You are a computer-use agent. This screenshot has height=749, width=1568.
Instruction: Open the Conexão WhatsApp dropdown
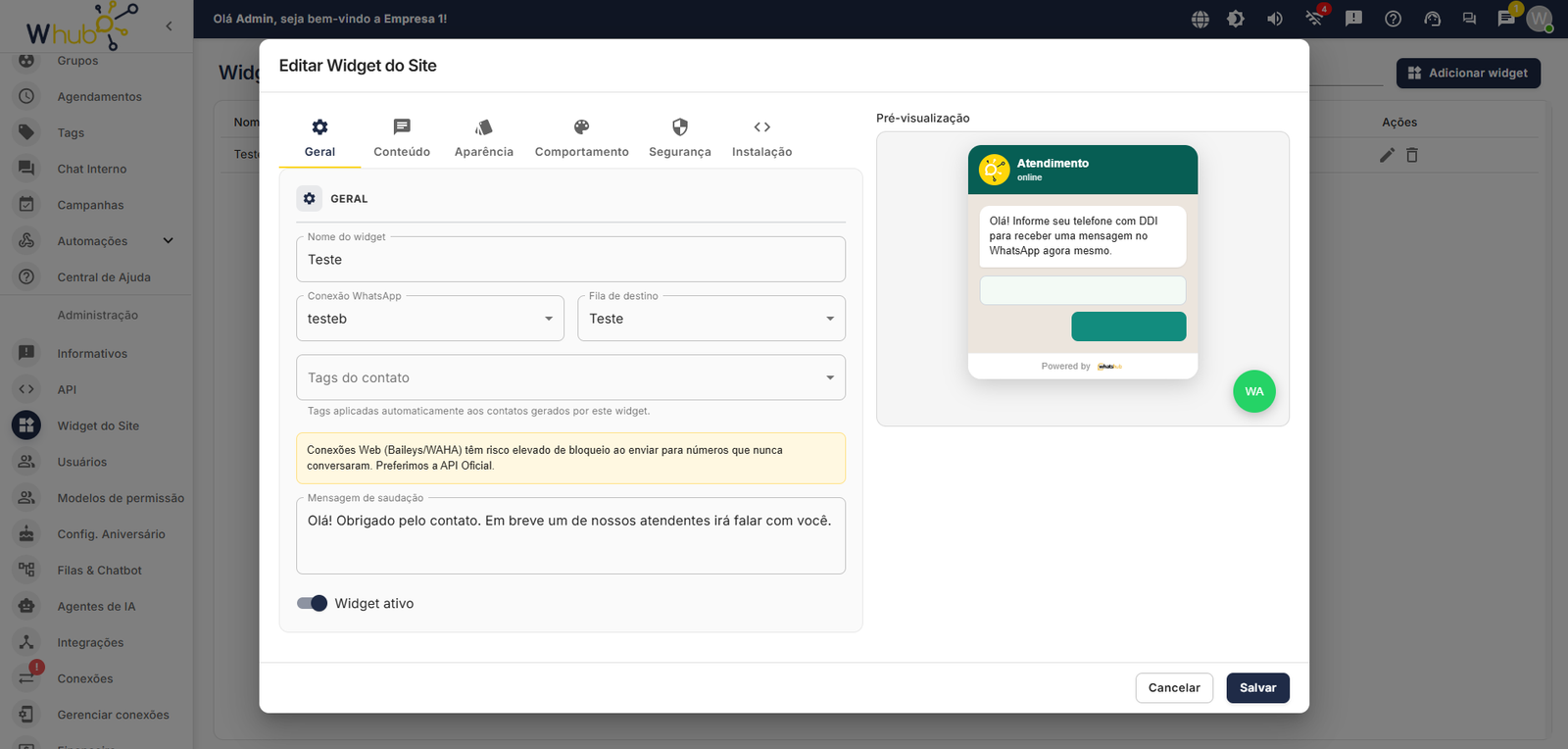click(x=430, y=319)
